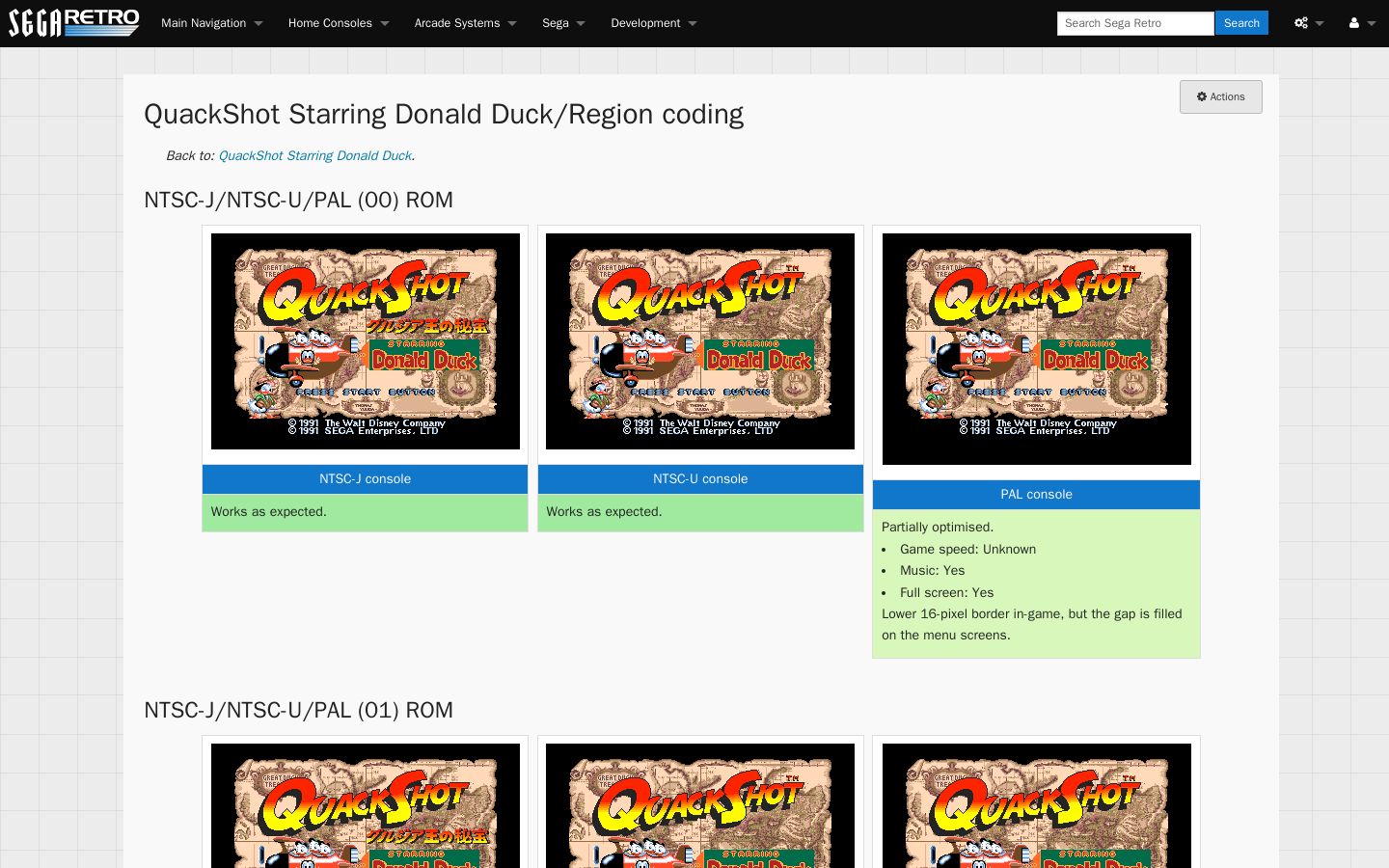Image resolution: width=1389 pixels, height=868 pixels.
Task: Select the NTSC-J console label
Action: pos(366,479)
